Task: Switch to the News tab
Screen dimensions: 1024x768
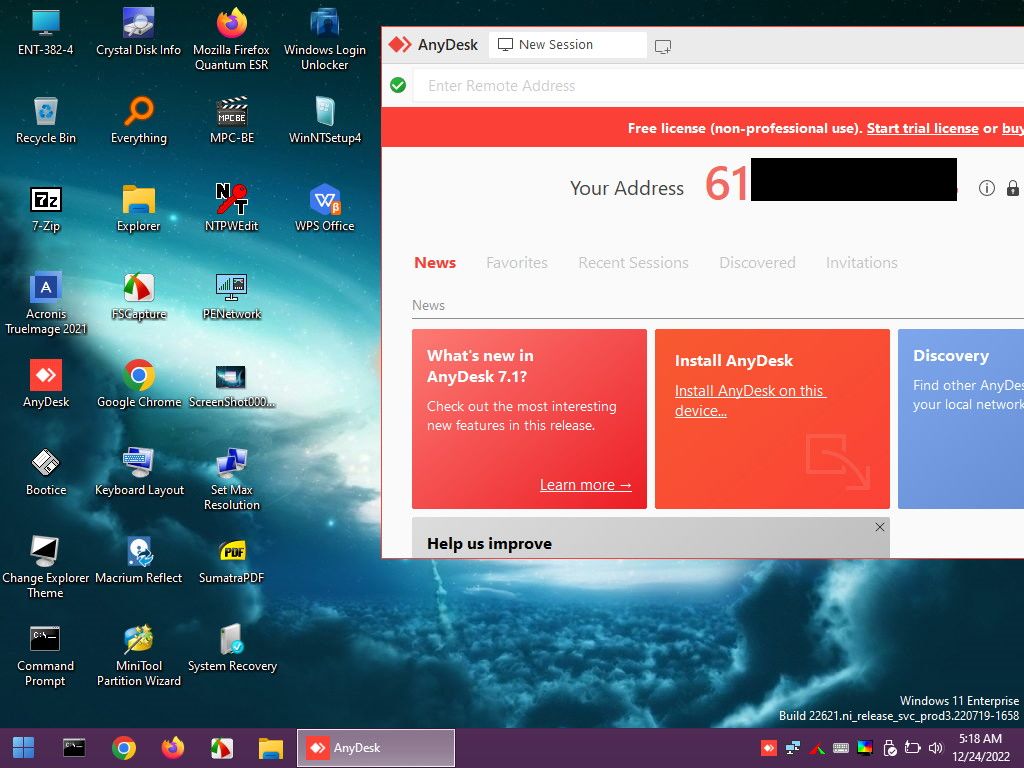Action: click(435, 263)
